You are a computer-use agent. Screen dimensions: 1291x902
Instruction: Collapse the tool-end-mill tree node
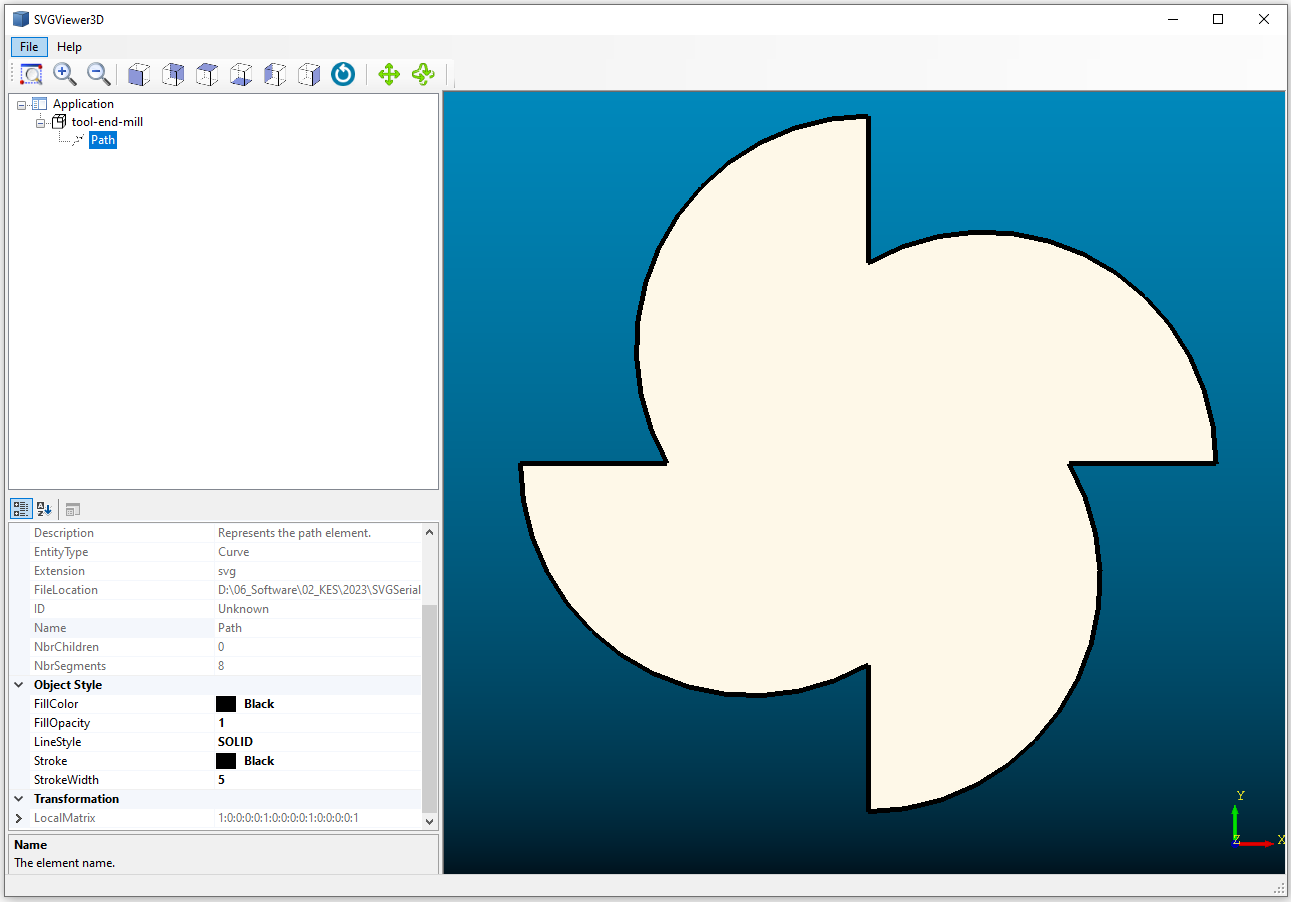tap(41, 122)
